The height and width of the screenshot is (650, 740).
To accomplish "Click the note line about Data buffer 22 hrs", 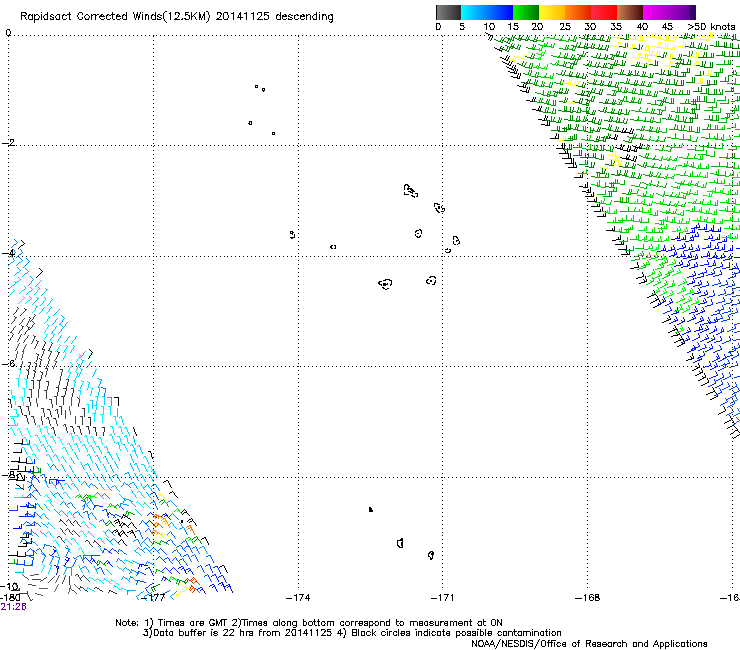I will [352, 633].
